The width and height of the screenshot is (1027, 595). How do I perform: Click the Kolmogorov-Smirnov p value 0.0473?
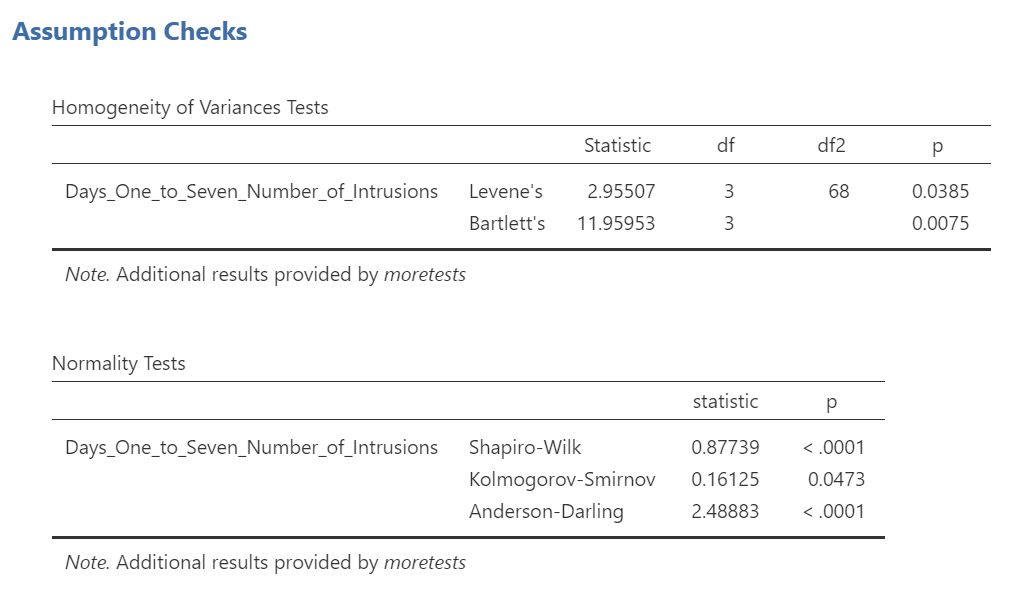click(836, 480)
